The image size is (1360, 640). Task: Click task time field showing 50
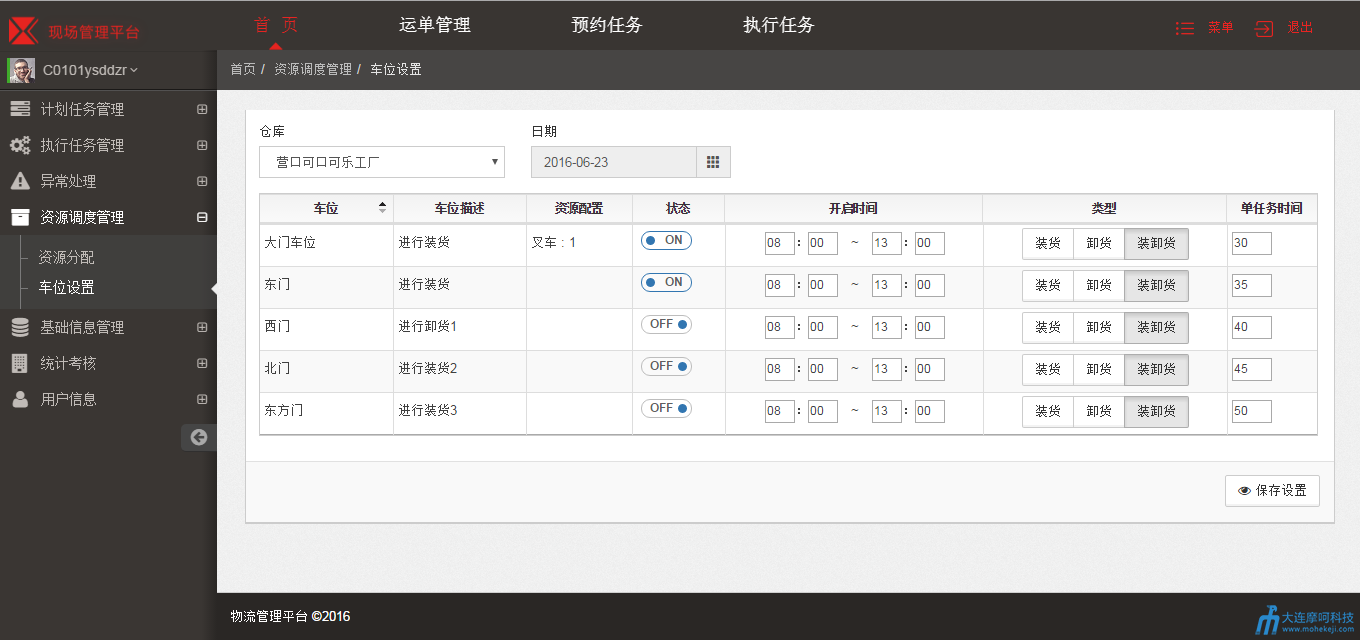[1252, 411]
